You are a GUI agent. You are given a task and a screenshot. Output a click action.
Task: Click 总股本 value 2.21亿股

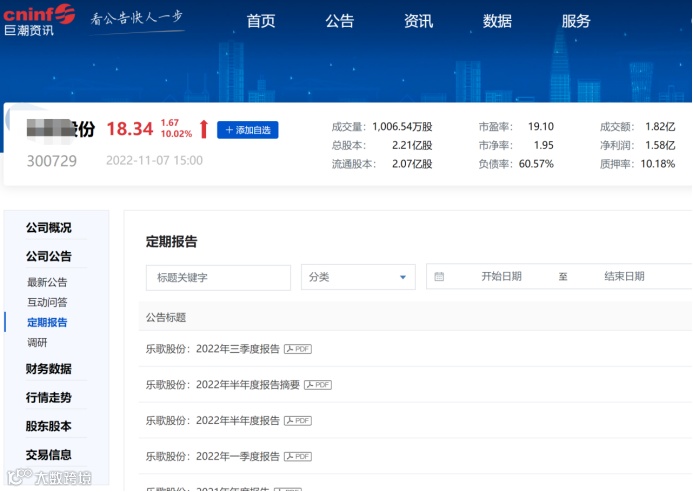412,145
